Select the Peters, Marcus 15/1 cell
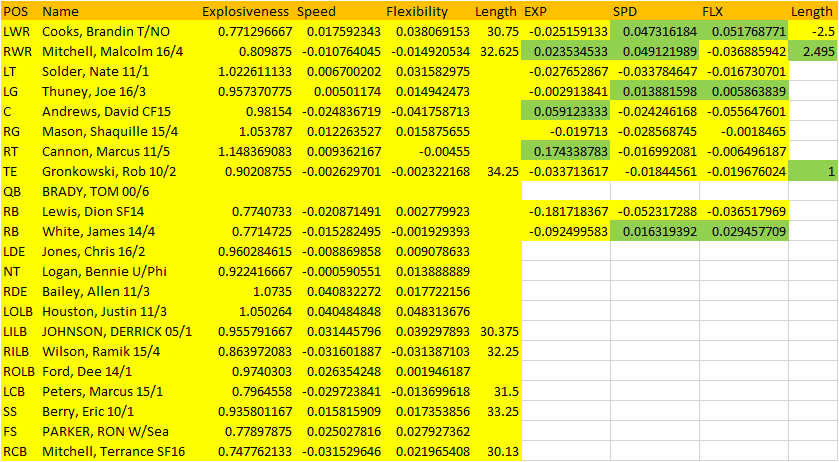Viewport: 839px width, 462px height. point(103,391)
